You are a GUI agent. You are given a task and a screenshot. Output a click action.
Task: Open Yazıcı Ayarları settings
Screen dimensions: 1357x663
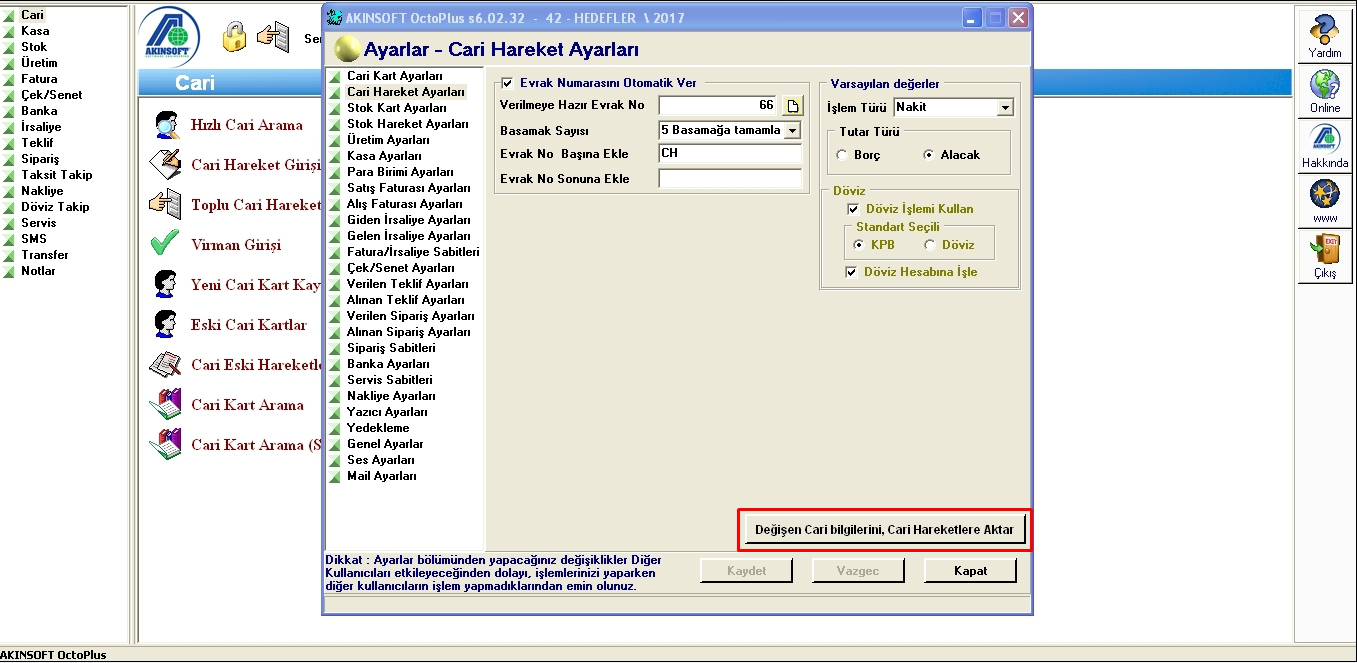[387, 412]
